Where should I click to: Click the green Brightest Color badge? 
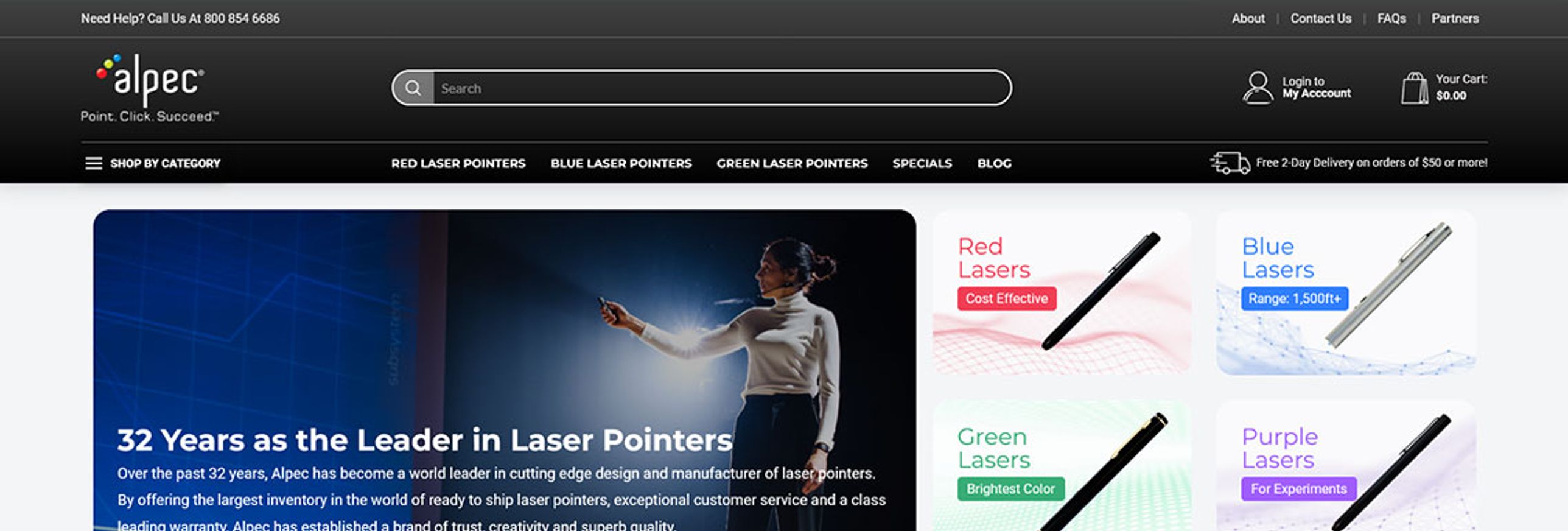(x=1010, y=488)
